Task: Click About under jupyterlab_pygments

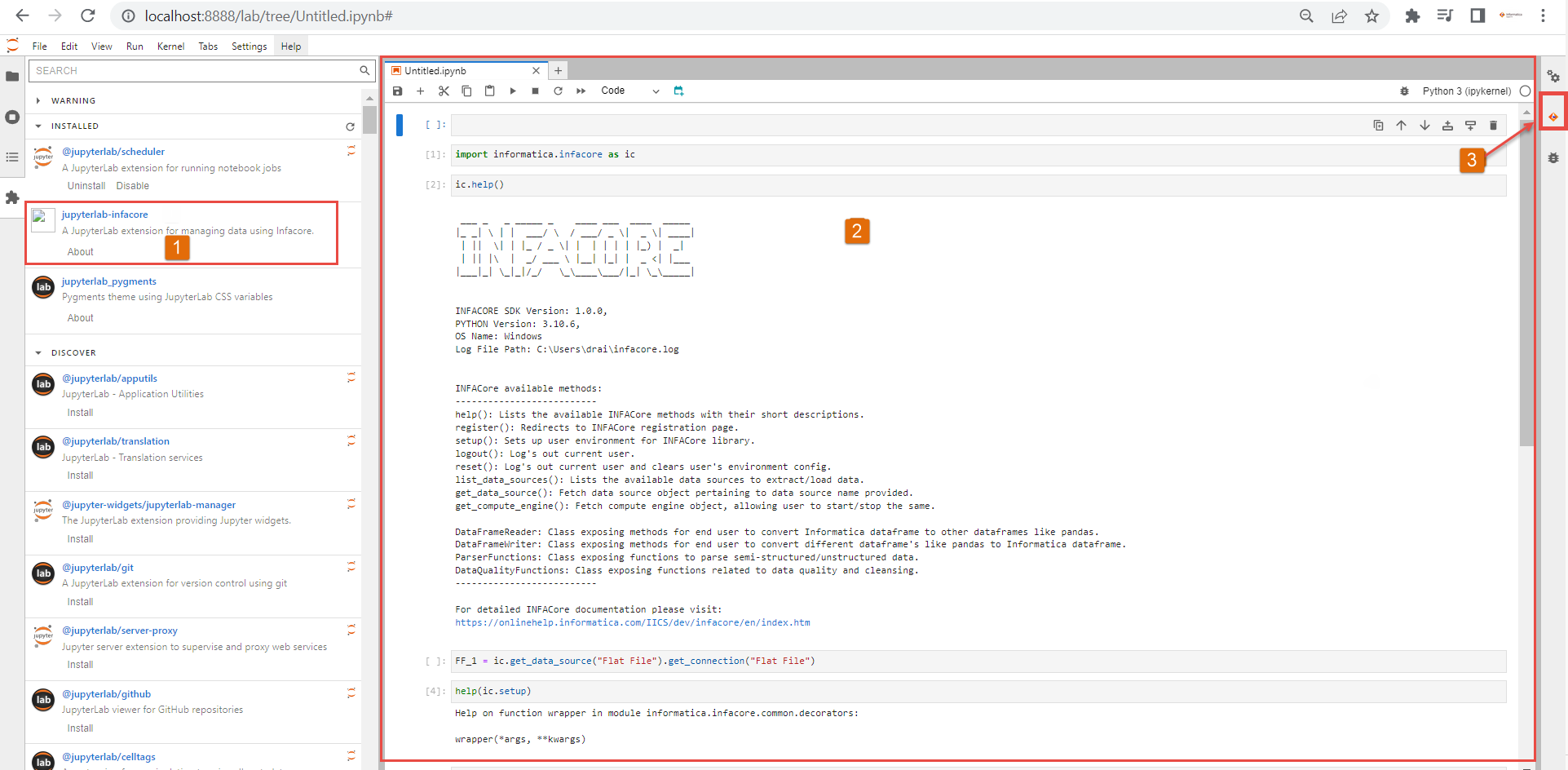Action: pyautogui.click(x=81, y=318)
